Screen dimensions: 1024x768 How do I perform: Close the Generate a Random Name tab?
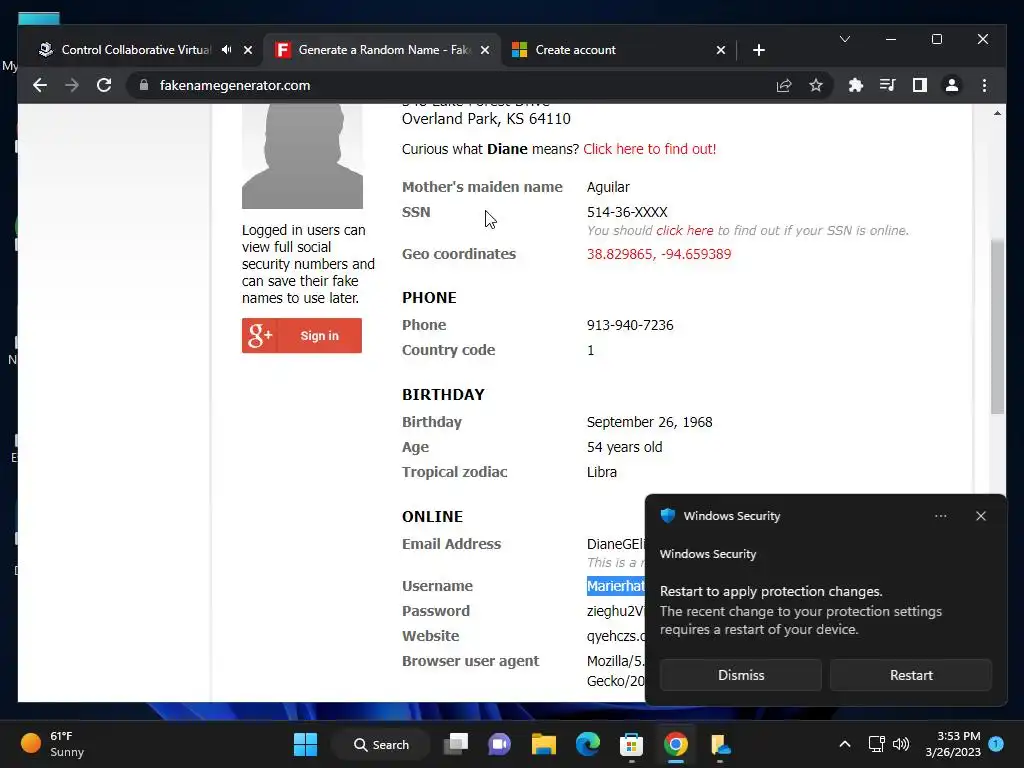tap(485, 50)
